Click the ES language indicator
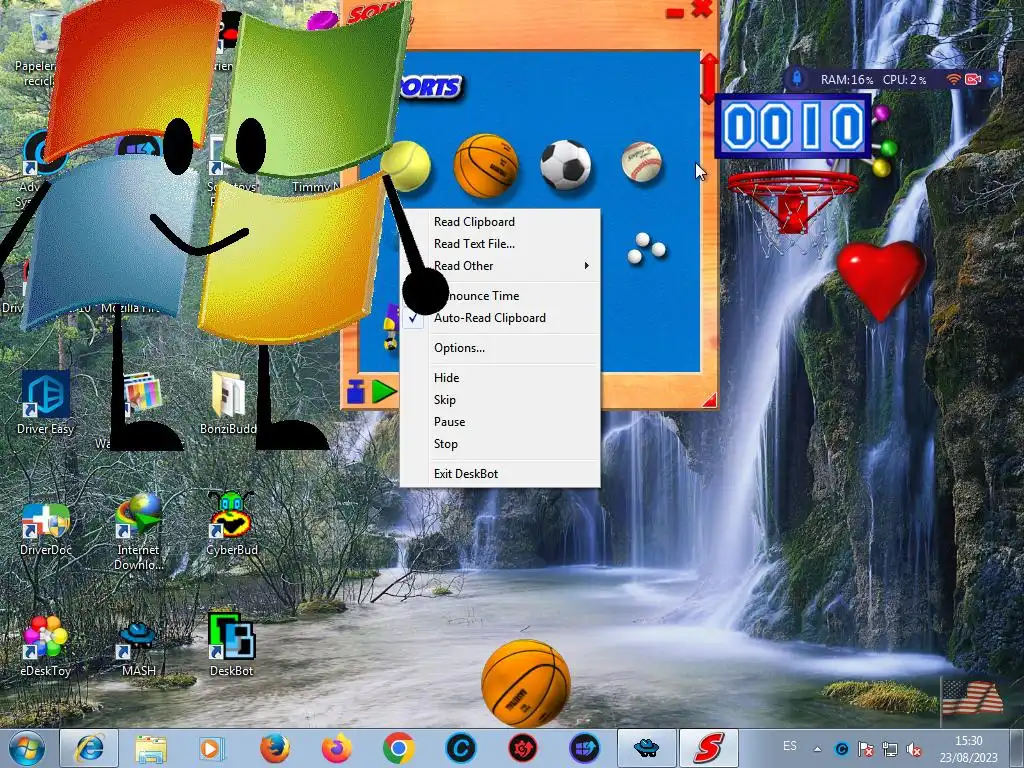1024x768 pixels. [790, 746]
